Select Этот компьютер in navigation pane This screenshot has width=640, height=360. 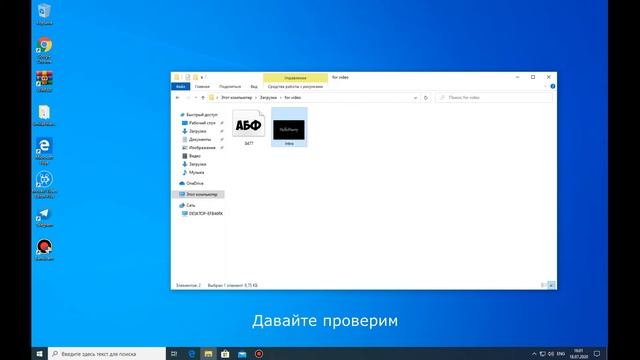click(198, 194)
